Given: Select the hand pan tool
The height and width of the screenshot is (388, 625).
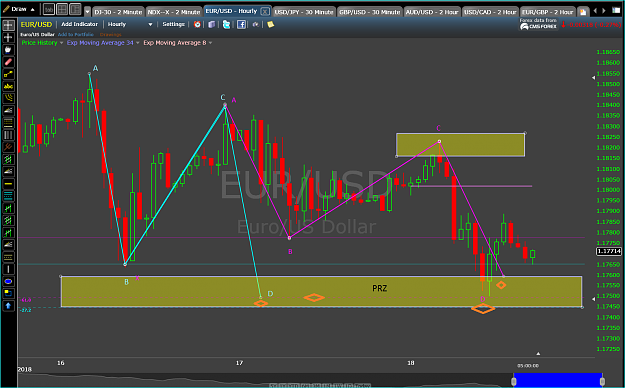Looking at the screenshot, I should click(8, 50).
